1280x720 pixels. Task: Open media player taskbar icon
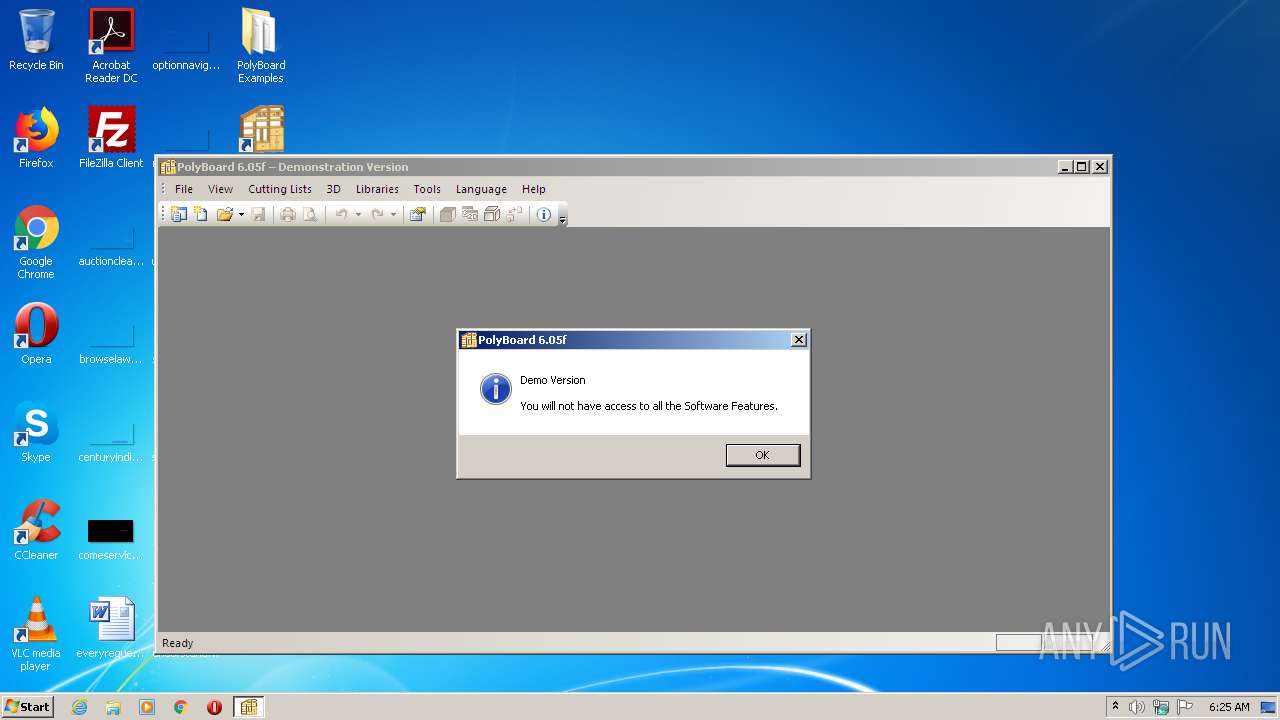pos(147,707)
